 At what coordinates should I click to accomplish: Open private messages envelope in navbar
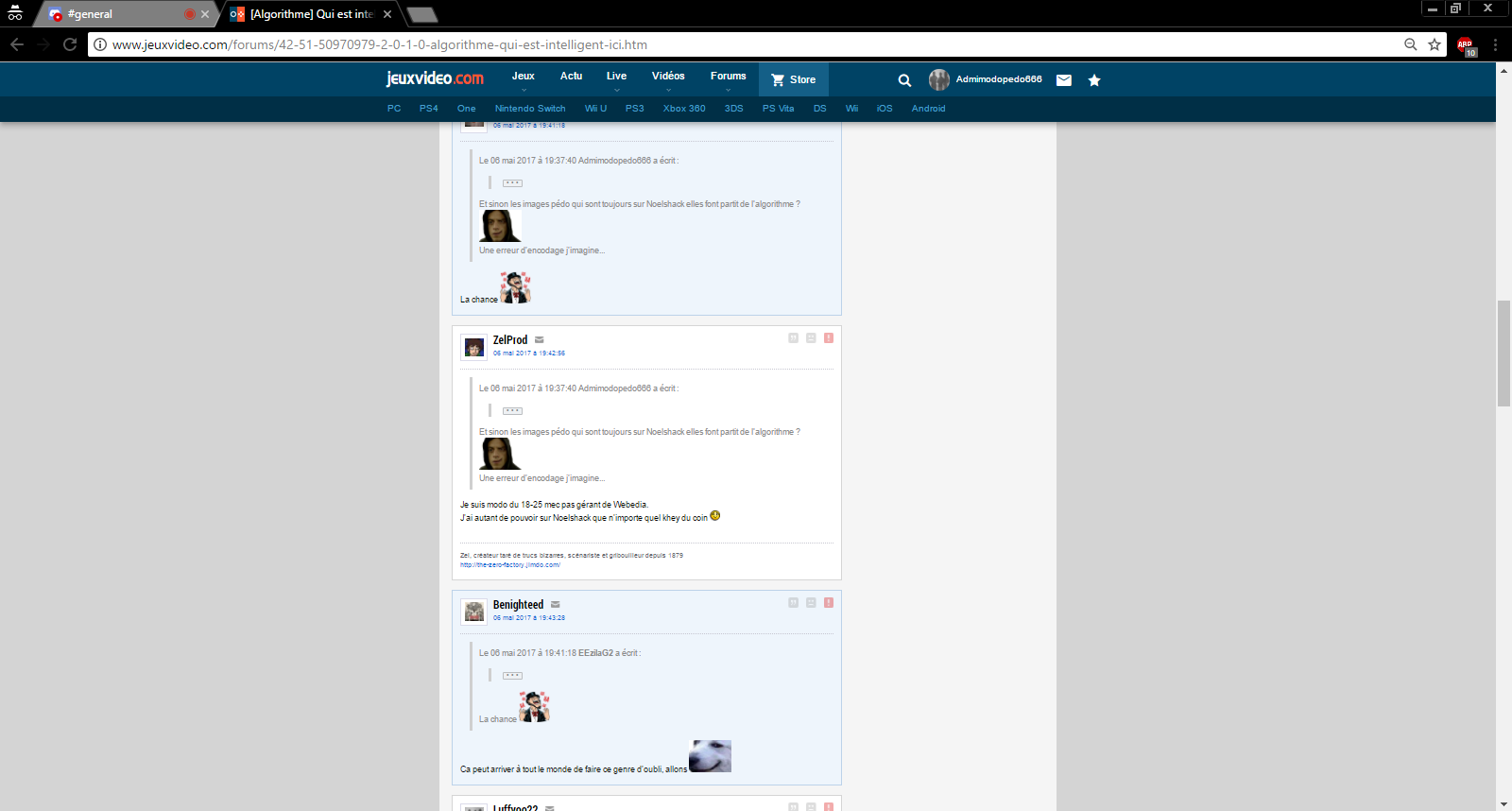[x=1064, y=80]
